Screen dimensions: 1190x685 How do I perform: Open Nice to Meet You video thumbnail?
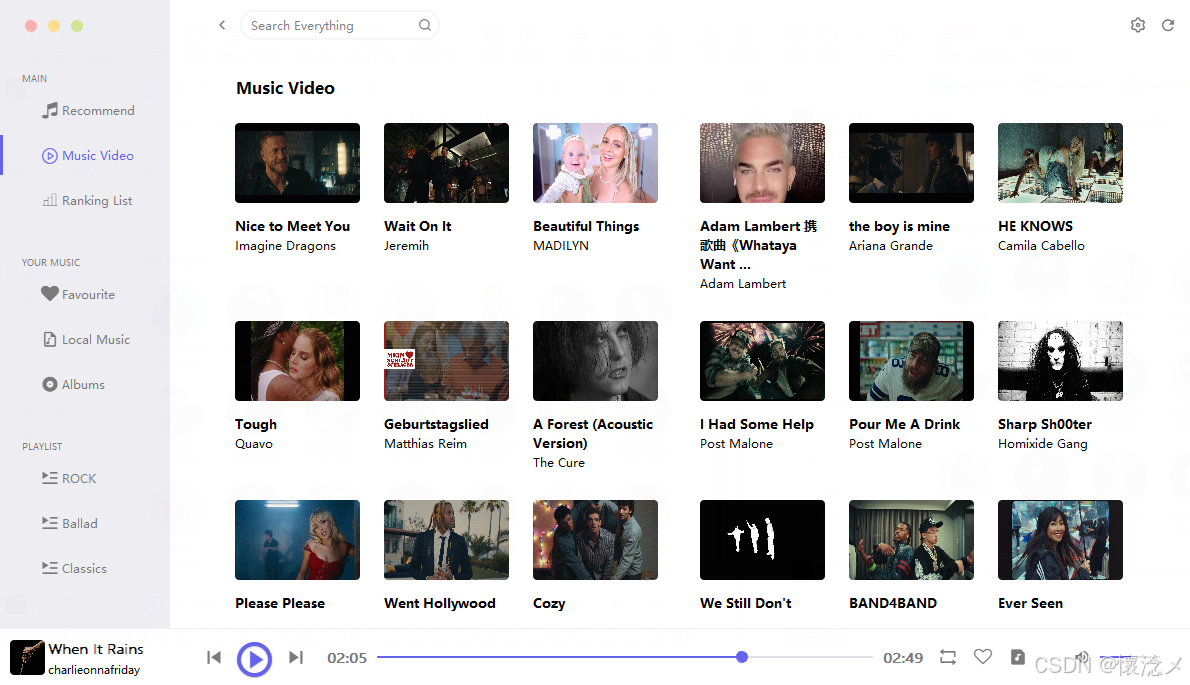coord(298,163)
